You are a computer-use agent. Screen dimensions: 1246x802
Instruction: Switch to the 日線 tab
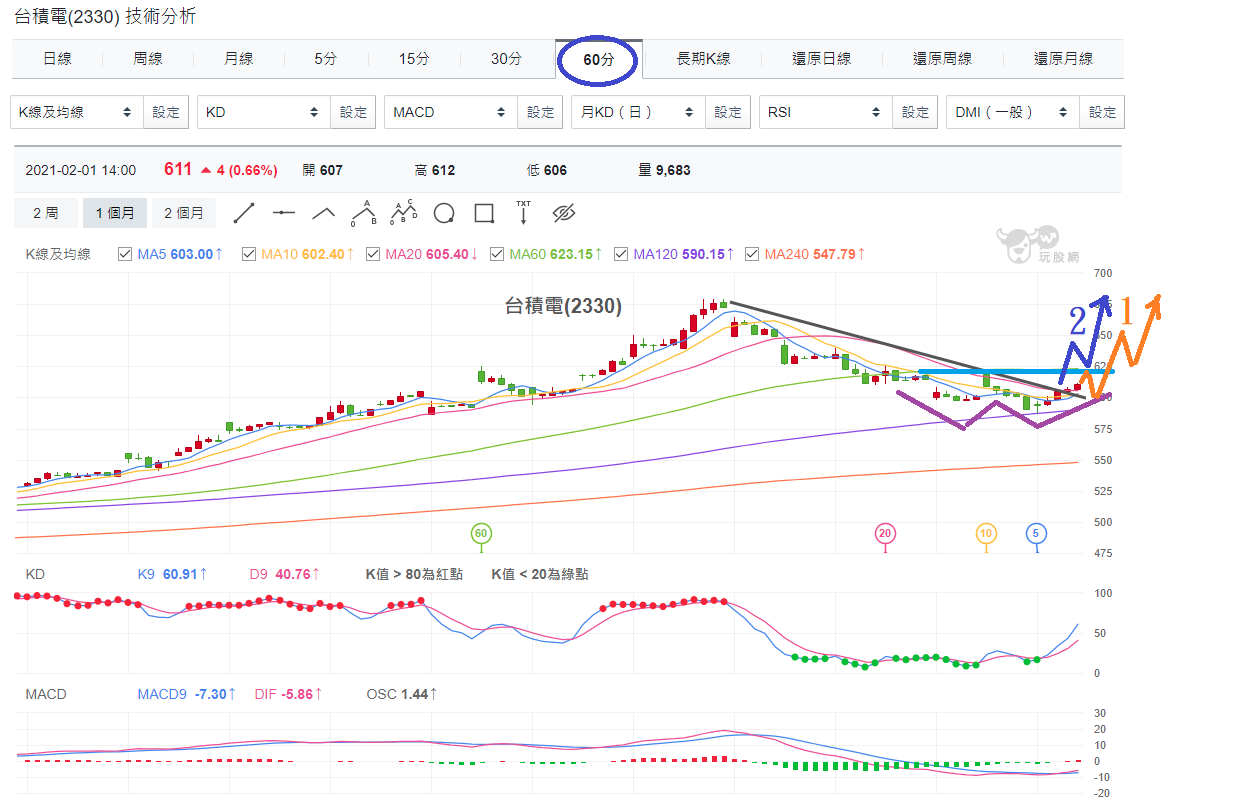[57, 59]
